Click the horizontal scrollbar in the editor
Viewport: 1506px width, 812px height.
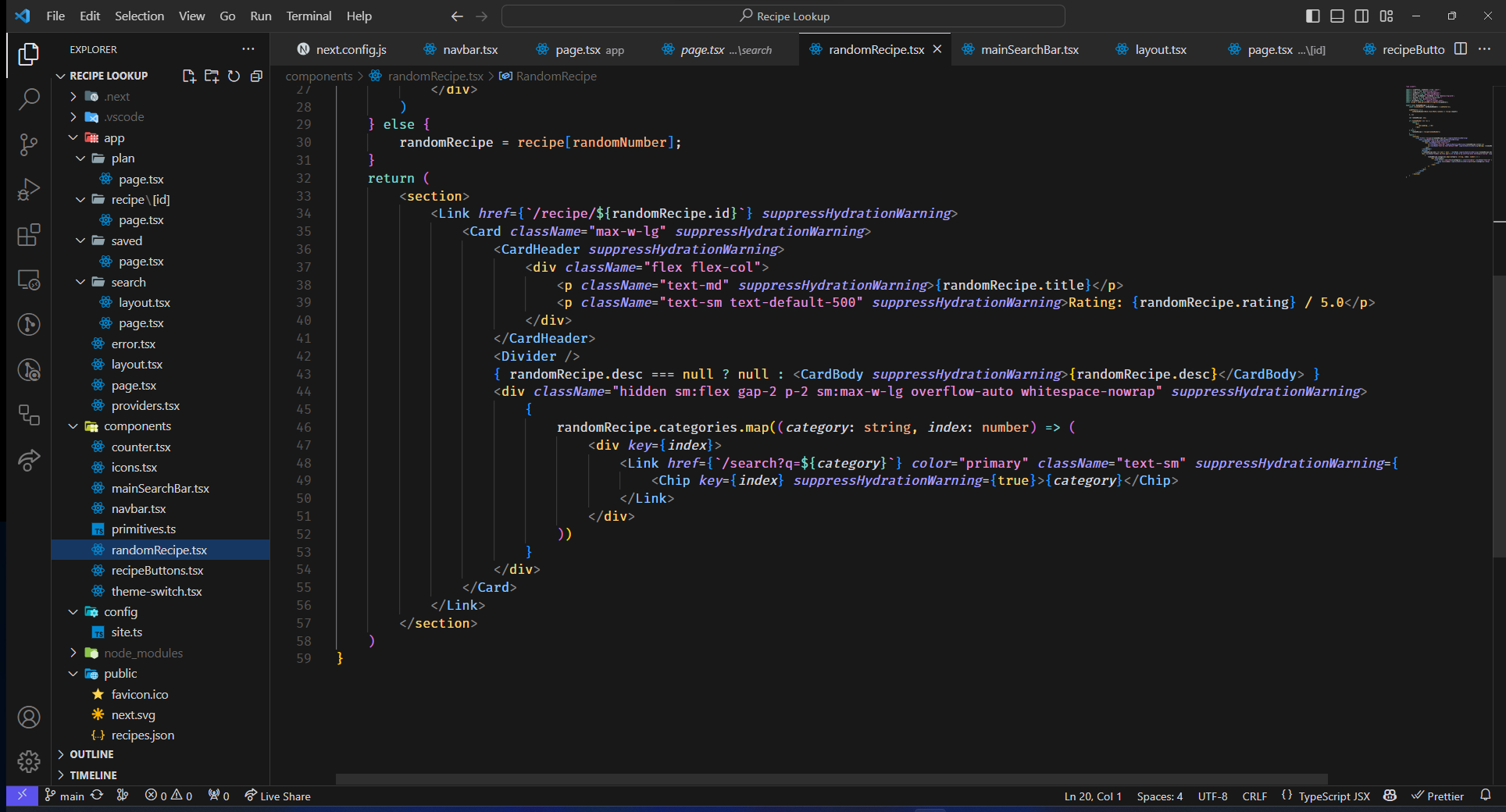(831, 779)
